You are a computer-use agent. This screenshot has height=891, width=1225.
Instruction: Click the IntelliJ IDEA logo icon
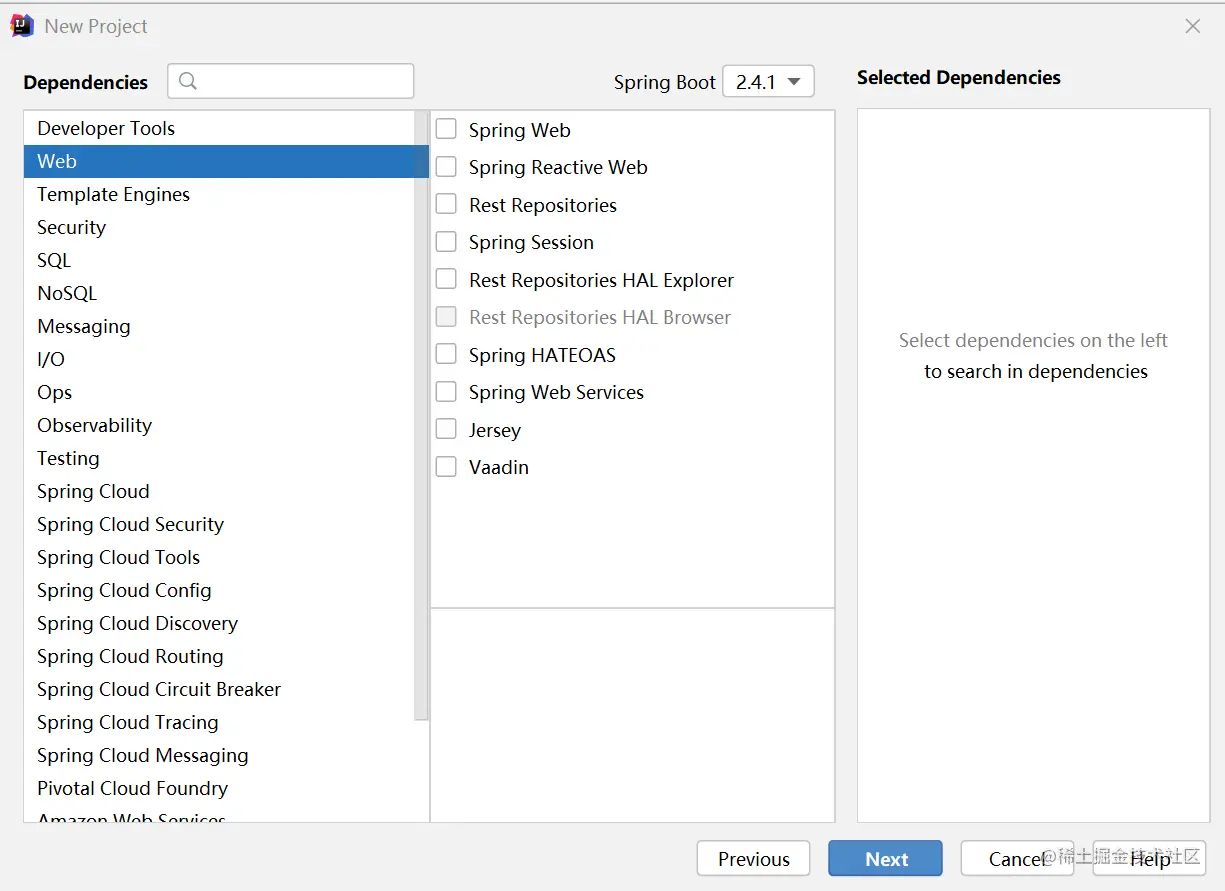(22, 26)
